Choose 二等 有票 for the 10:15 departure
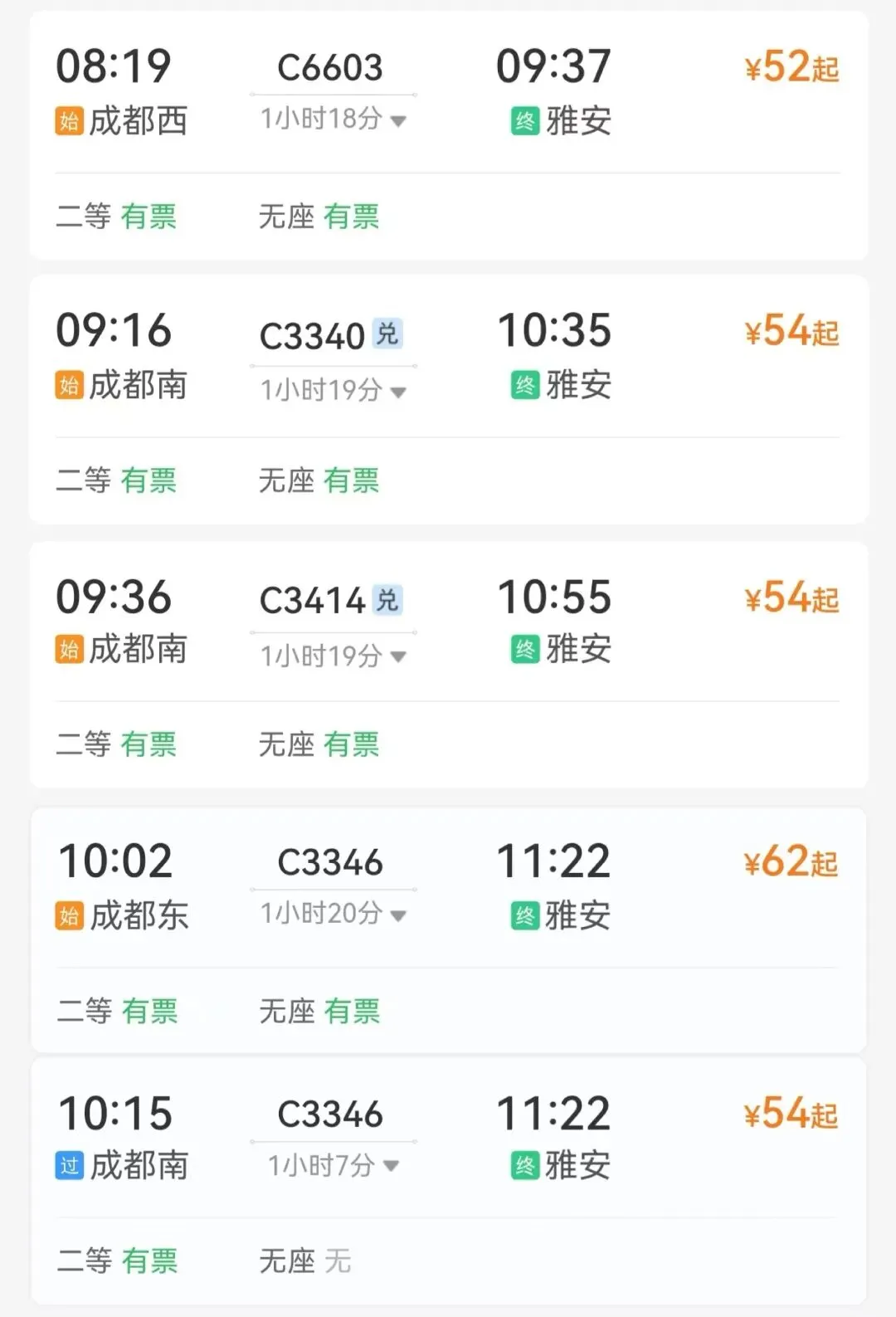This screenshot has width=896, height=1317. coord(117,1261)
